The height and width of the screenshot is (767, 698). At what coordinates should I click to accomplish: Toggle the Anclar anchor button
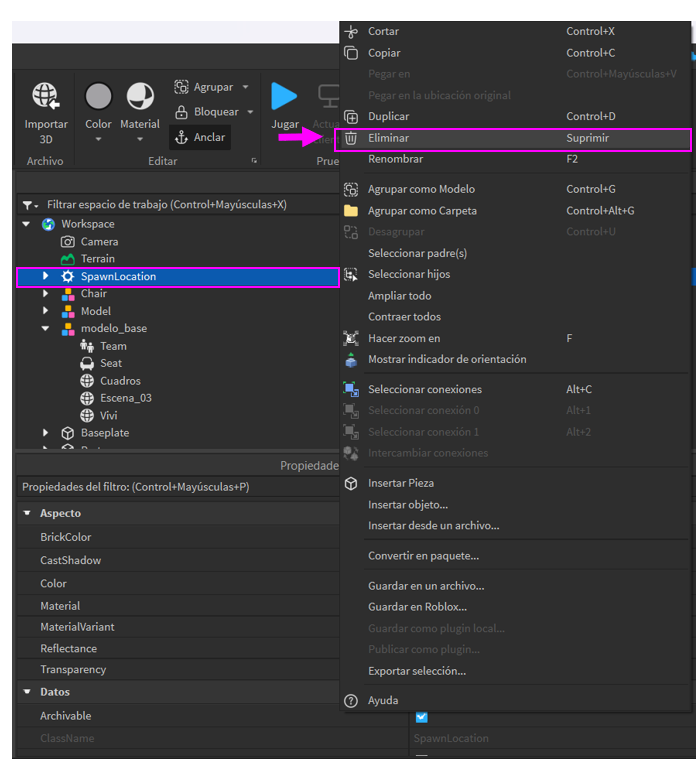[200, 137]
